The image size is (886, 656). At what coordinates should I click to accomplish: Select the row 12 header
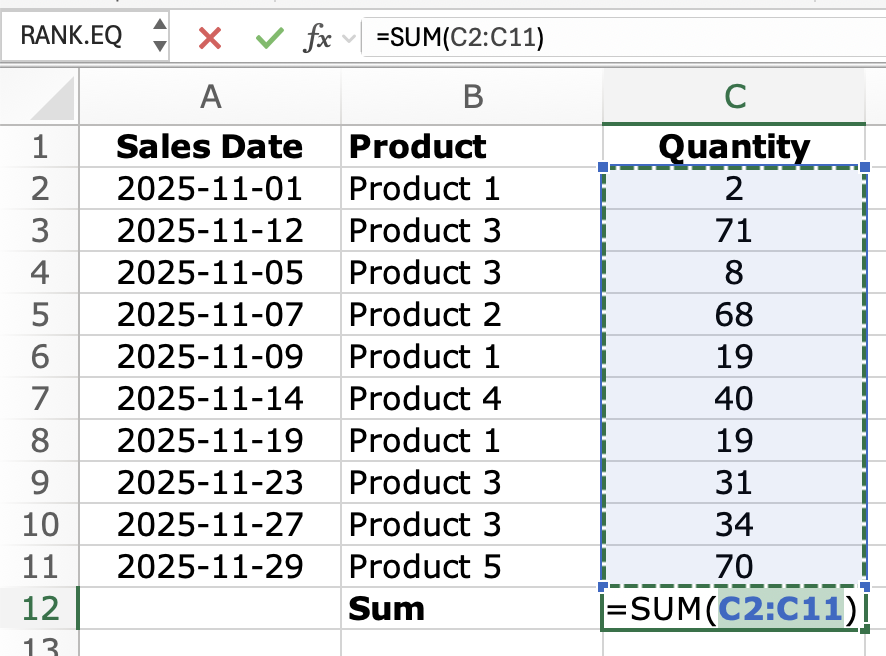click(x=39, y=609)
